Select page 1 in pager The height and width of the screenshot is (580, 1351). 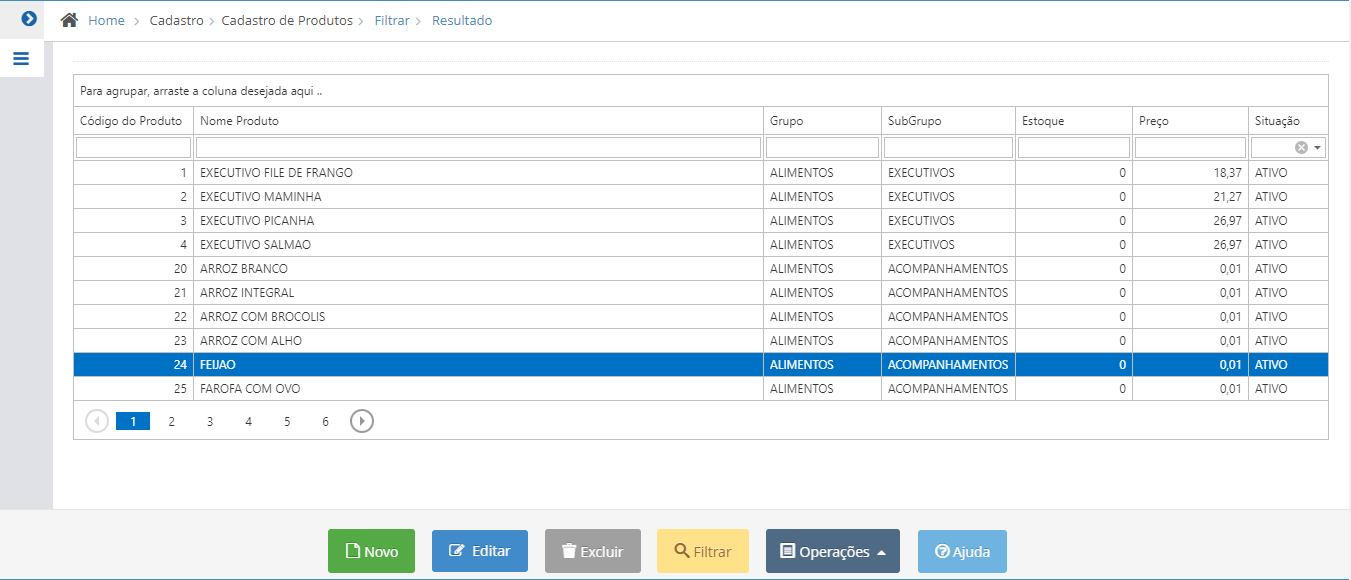point(133,422)
